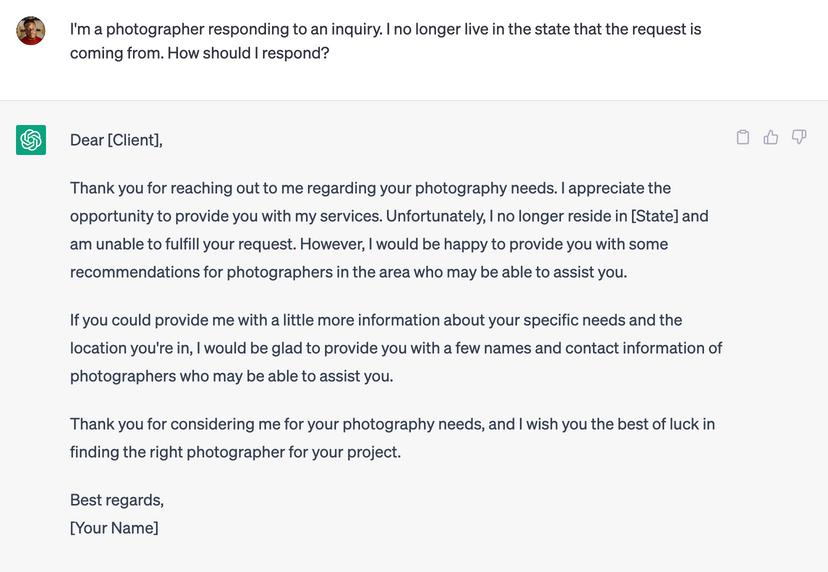Click the "Dear [Client]," greeting line

116,140
